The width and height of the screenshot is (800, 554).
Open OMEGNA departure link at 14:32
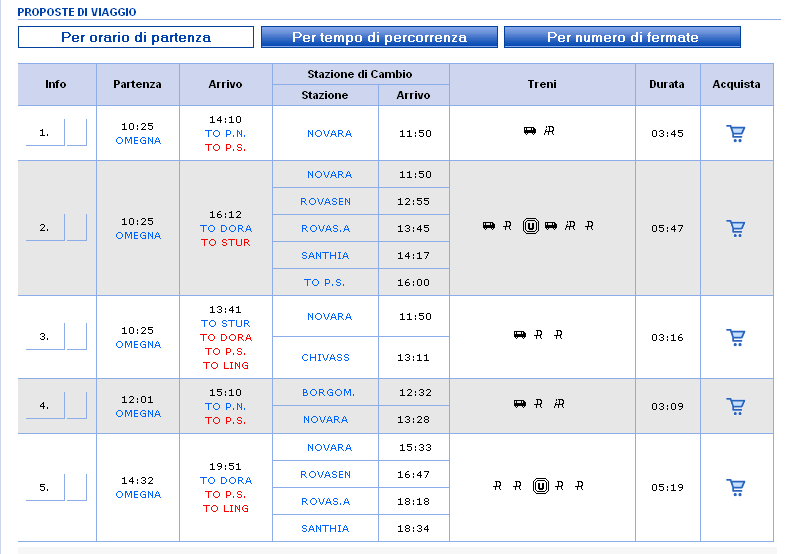point(138,494)
